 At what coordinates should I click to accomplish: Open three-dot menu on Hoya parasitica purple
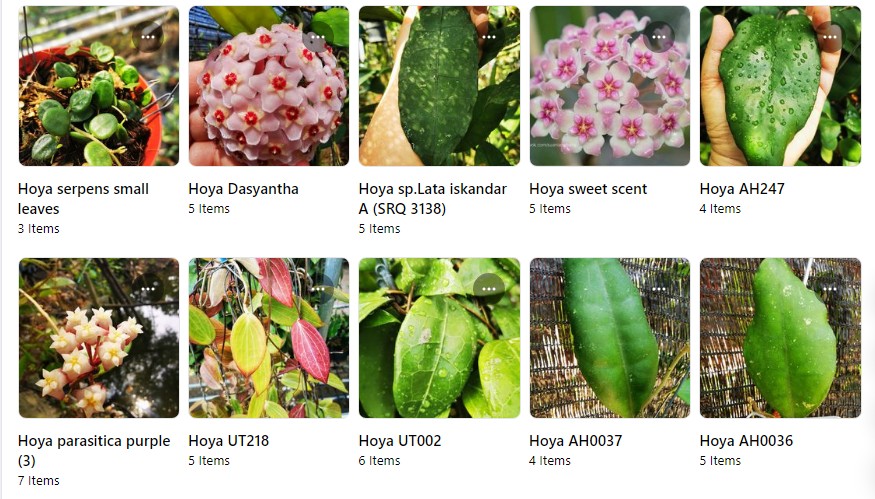[148, 289]
